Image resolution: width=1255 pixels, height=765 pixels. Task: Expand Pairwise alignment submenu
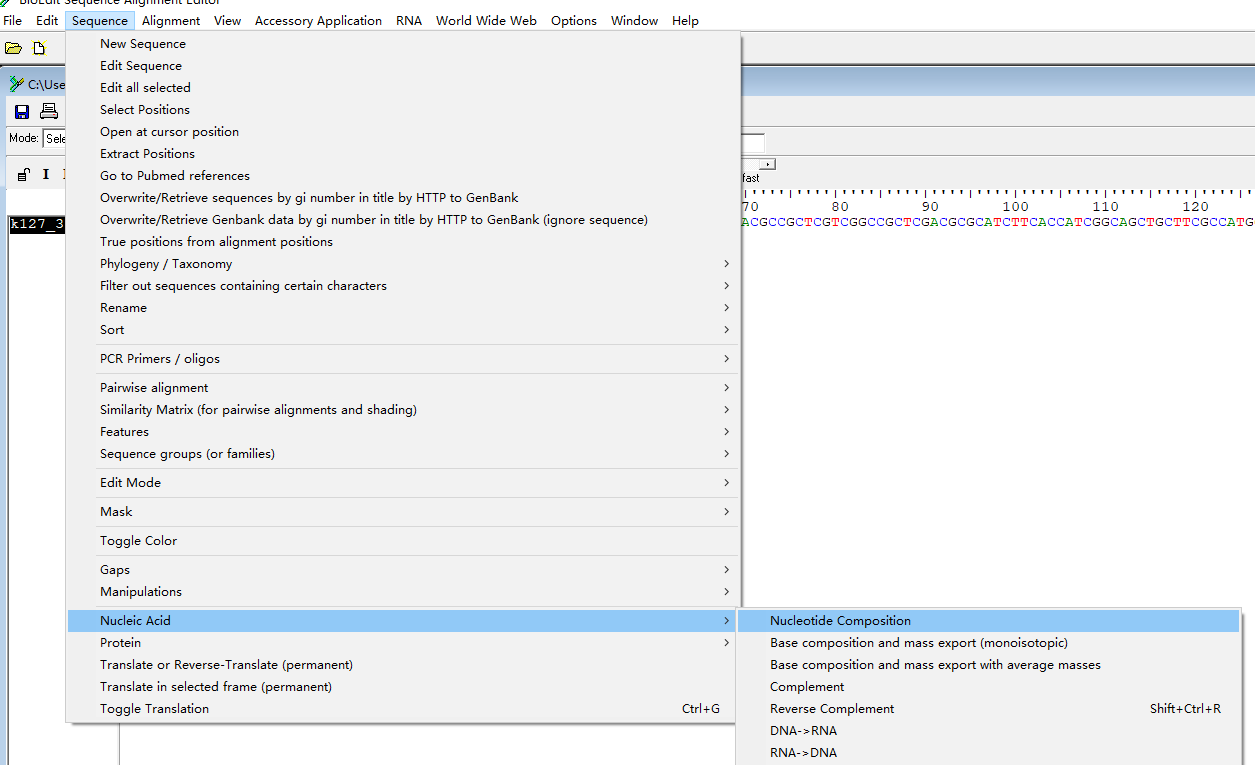(x=403, y=388)
